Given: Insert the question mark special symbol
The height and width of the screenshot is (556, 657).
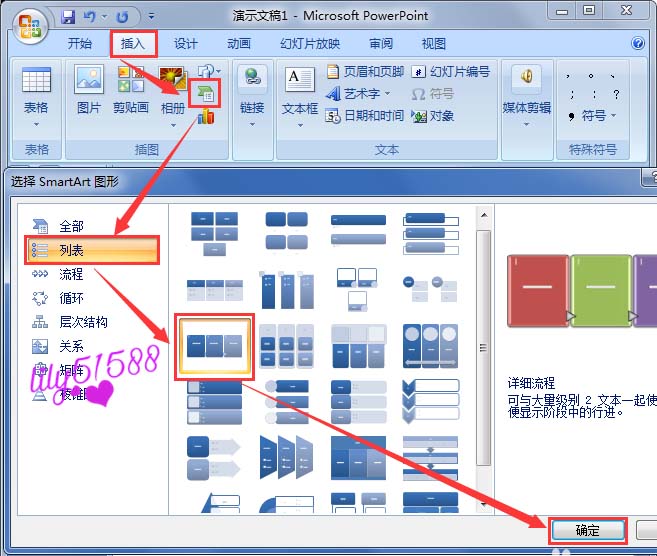Looking at the screenshot, I should click(x=616, y=94).
